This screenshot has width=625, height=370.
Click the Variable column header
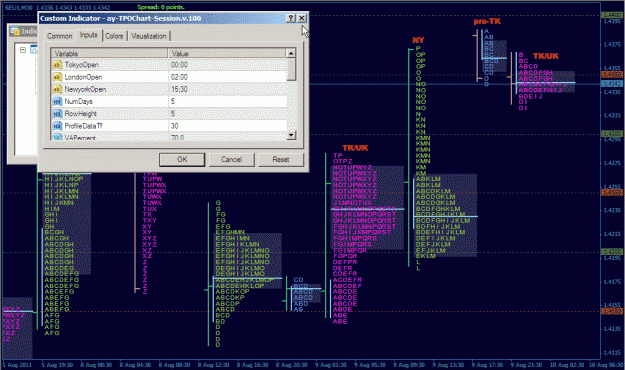109,53
